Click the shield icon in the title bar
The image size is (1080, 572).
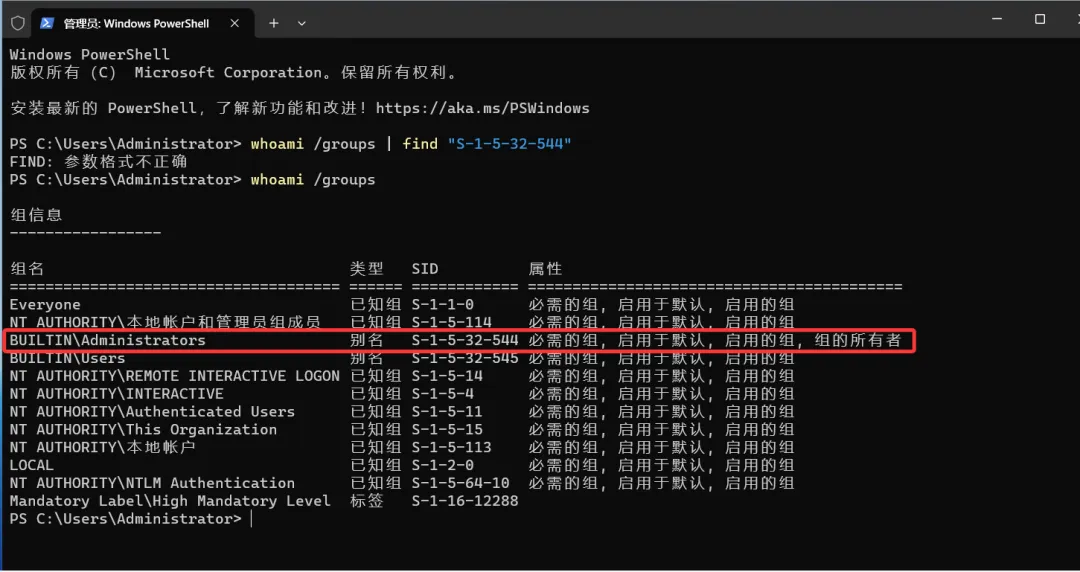click(x=19, y=23)
